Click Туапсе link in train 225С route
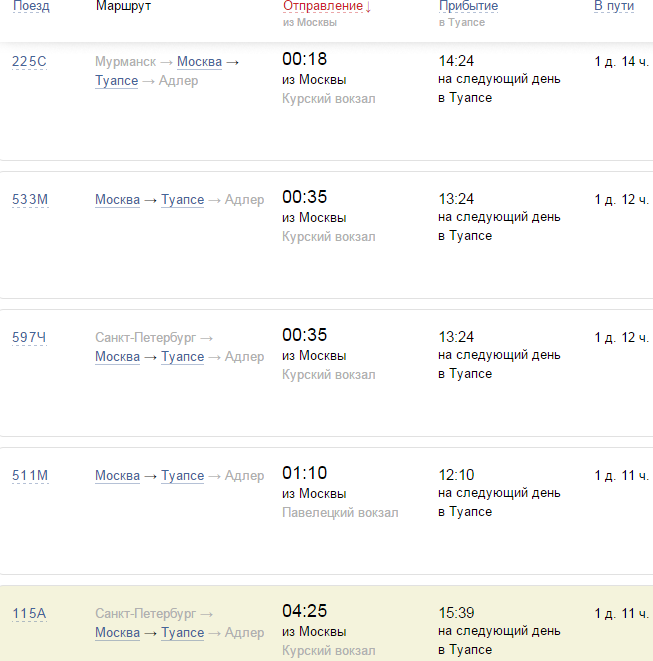 116,81
